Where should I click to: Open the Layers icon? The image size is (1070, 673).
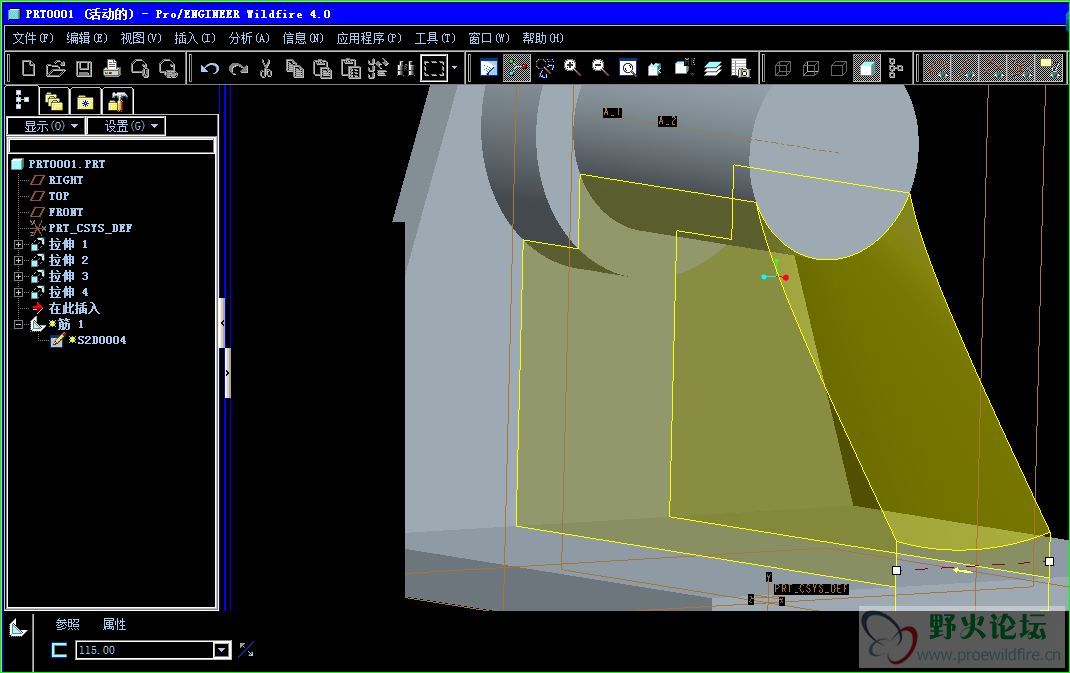(x=712, y=68)
